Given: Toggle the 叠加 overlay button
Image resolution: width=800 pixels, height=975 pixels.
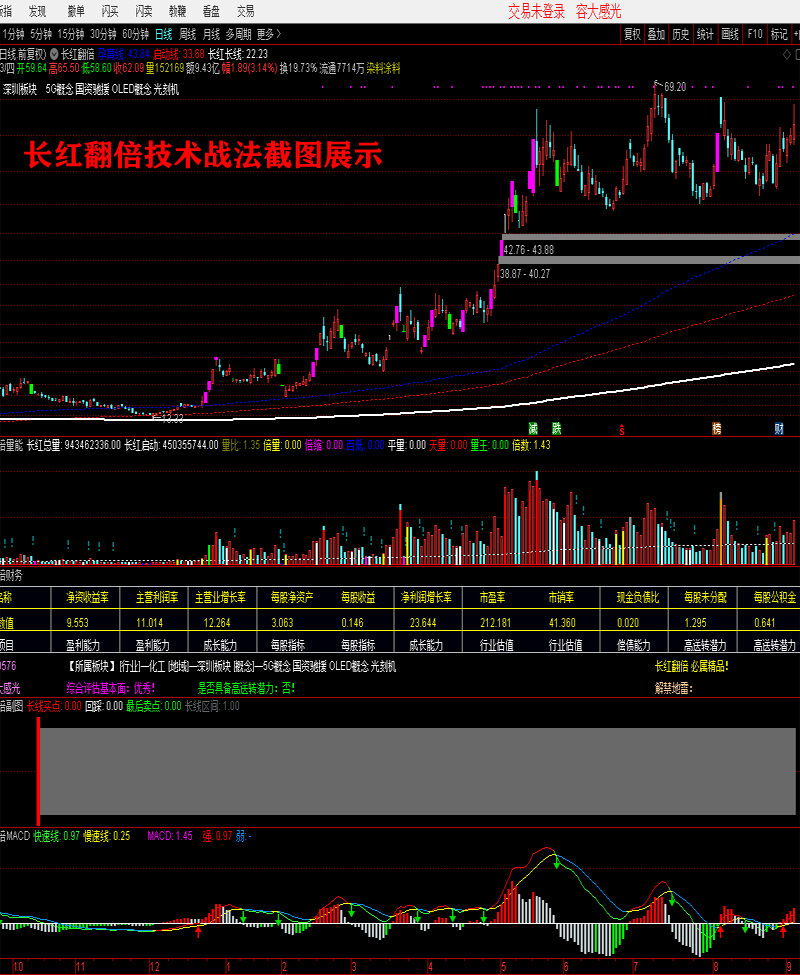Looking at the screenshot, I should coord(656,34).
